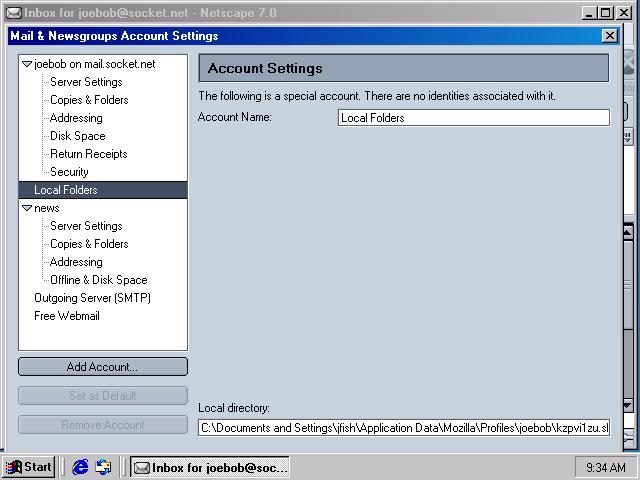Open Server Settings under joebob account

click(86, 82)
